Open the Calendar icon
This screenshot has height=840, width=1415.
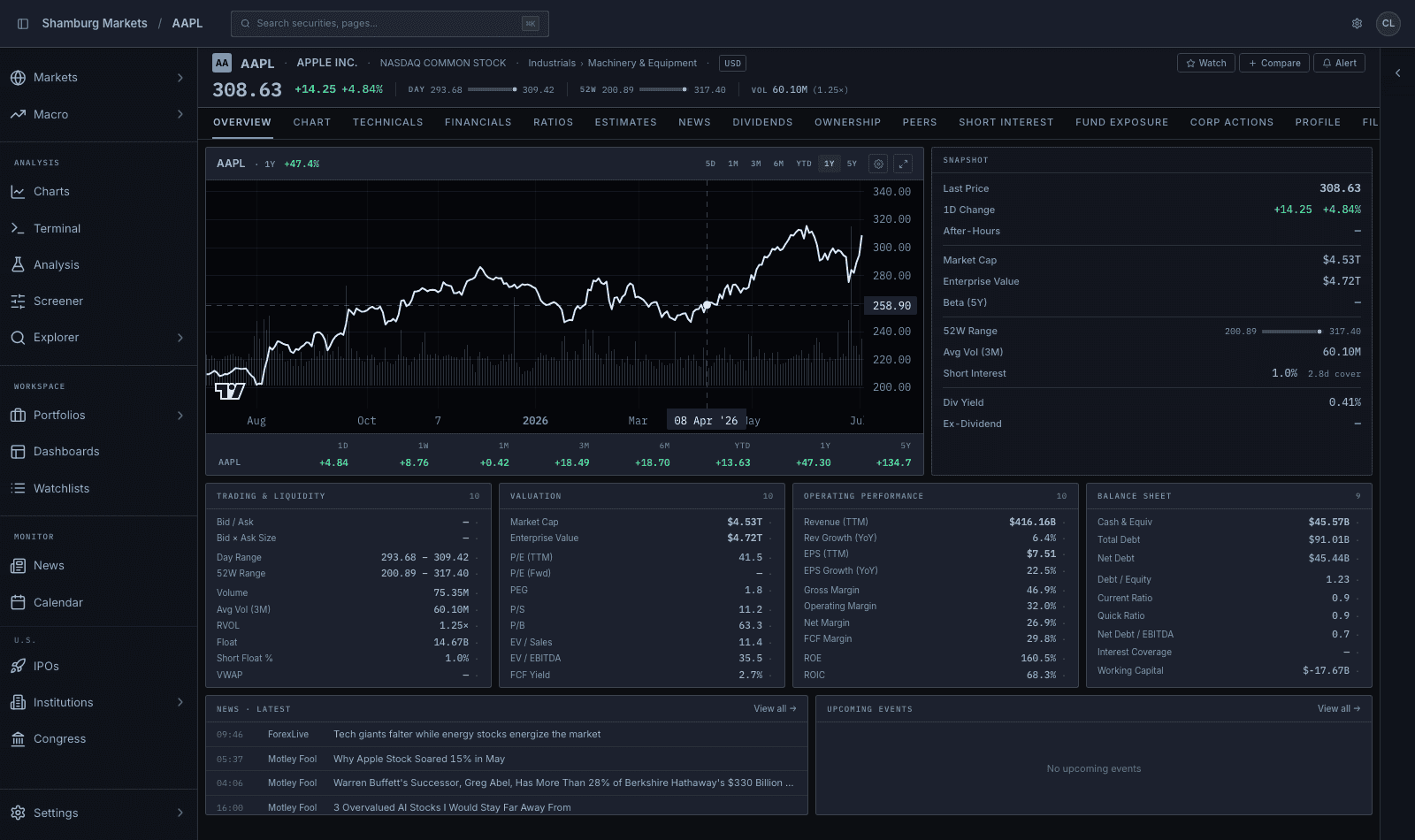pos(18,602)
